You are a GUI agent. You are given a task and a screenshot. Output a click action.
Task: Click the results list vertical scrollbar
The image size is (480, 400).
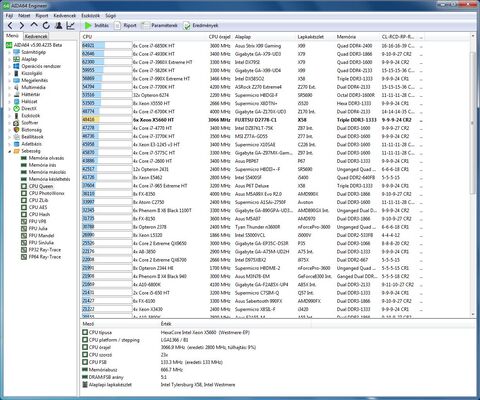click(x=473, y=122)
